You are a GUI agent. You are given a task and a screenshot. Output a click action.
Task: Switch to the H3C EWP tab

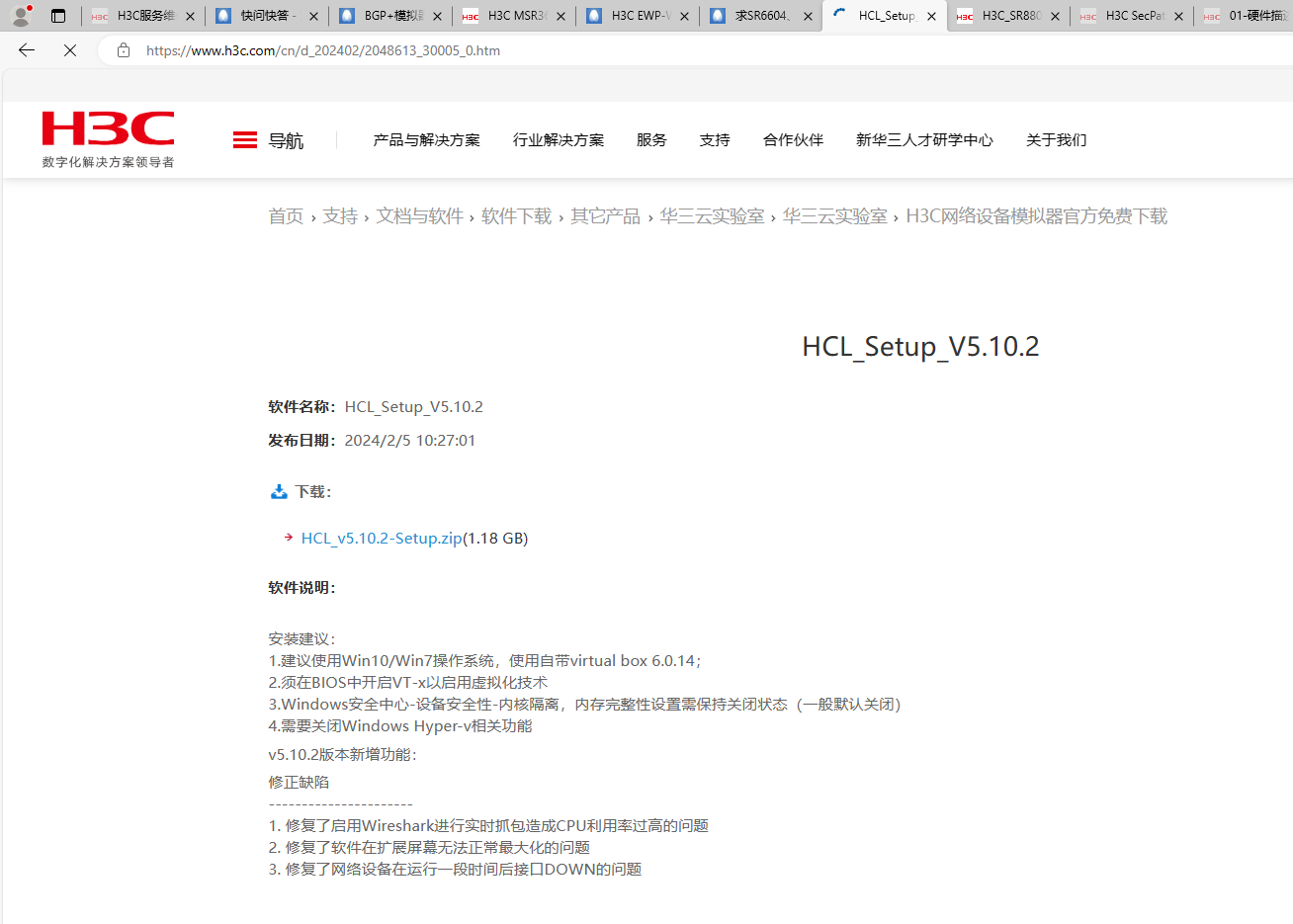(x=638, y=16)
